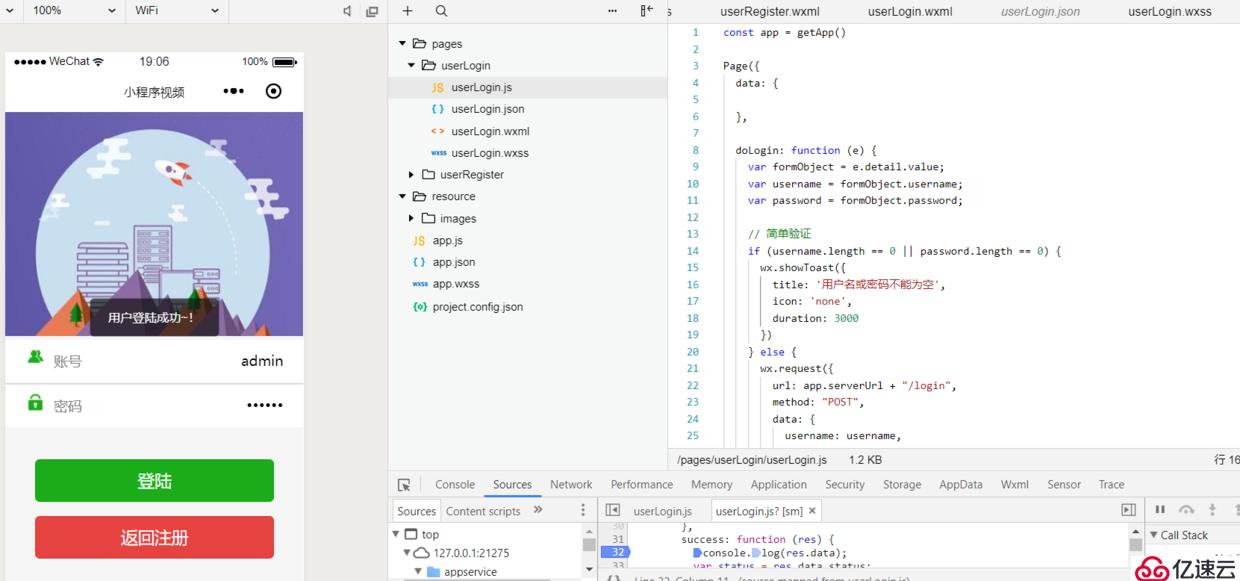Click the step into debugger button
This screenshot has width=1240, height=581.
[1212, 510]
